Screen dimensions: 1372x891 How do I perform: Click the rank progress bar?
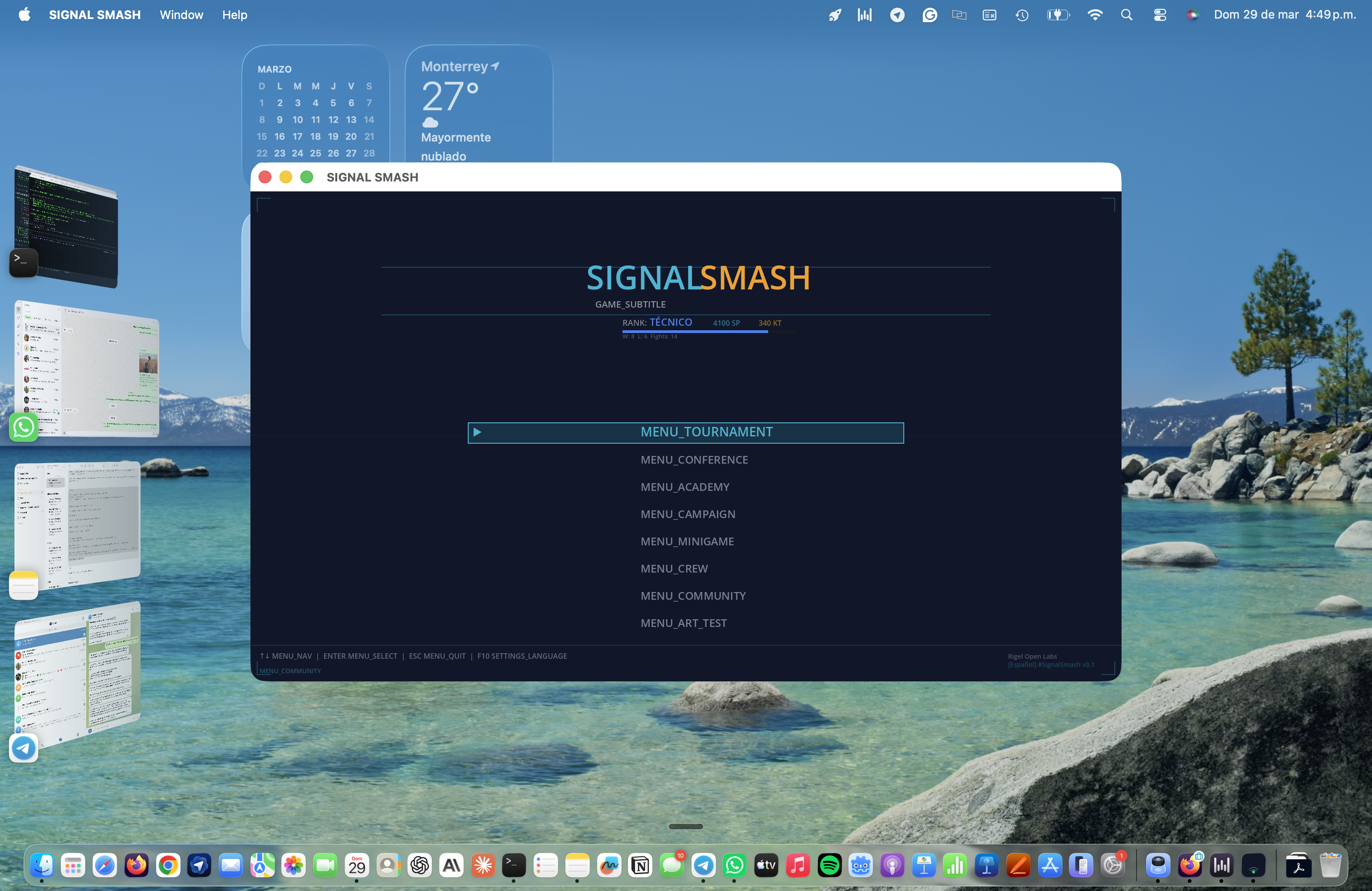[x=708, y=331]
